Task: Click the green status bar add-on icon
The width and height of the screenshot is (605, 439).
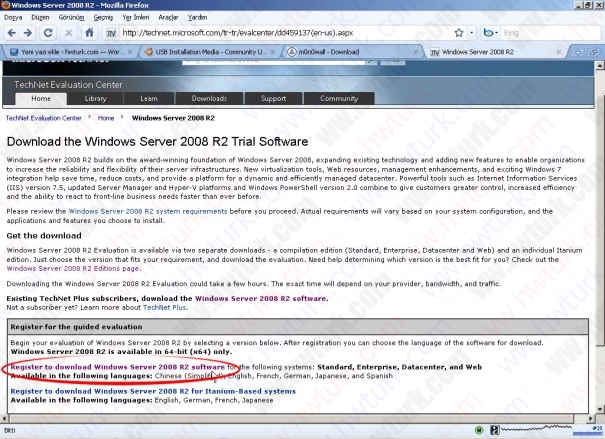Action: (479, 430)
